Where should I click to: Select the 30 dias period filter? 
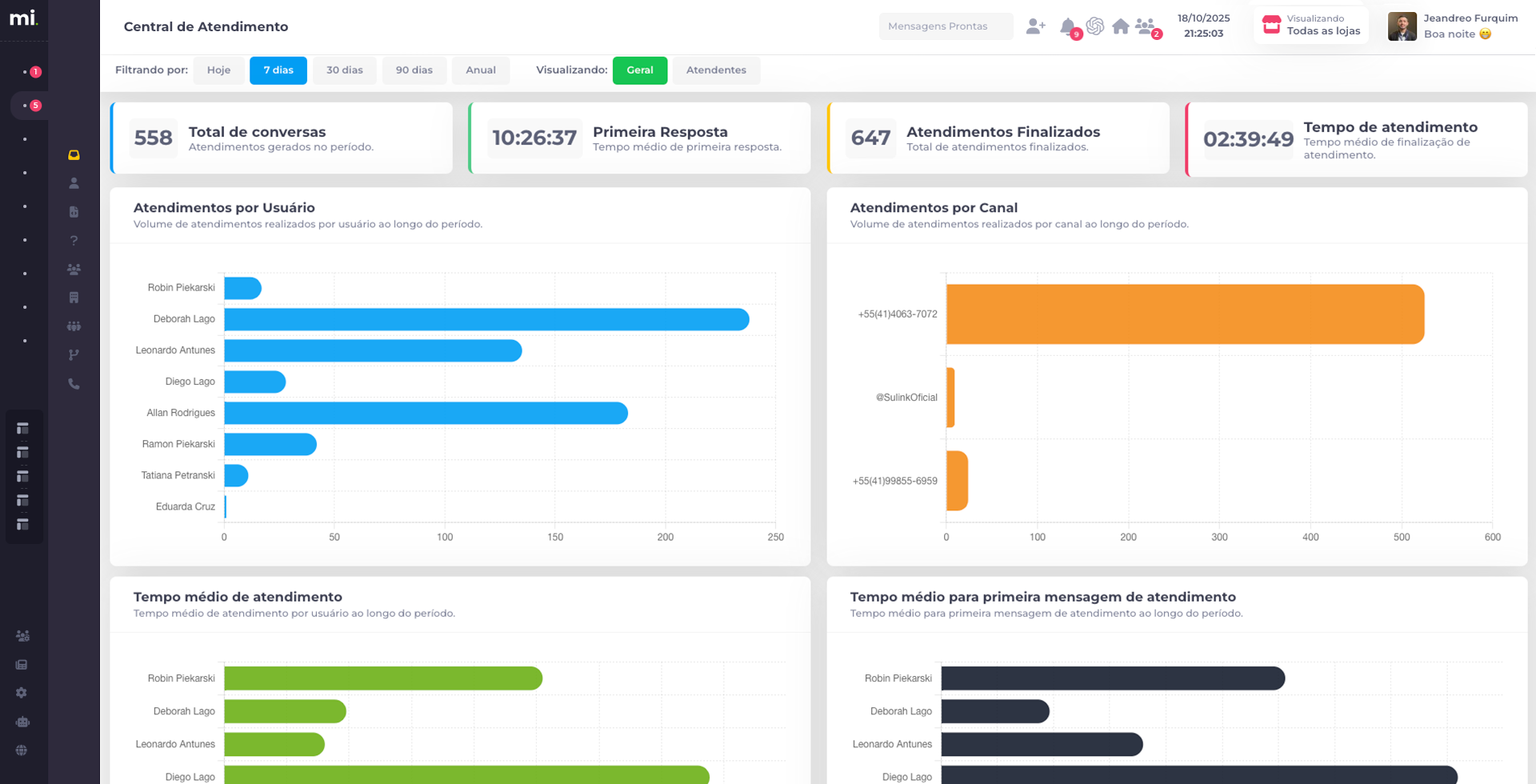point(344,70)
